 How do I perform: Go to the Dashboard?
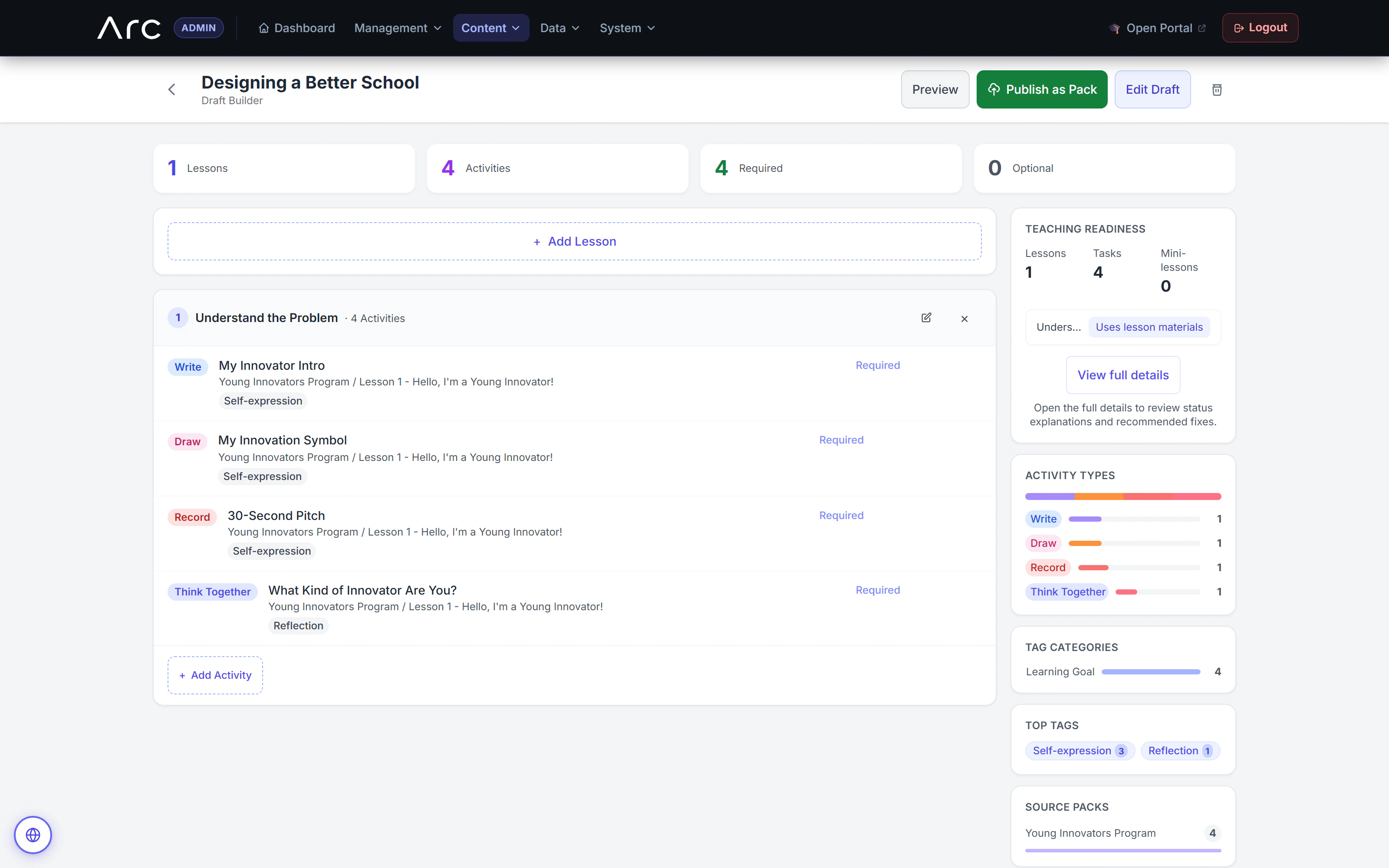(x=297, y=27)
